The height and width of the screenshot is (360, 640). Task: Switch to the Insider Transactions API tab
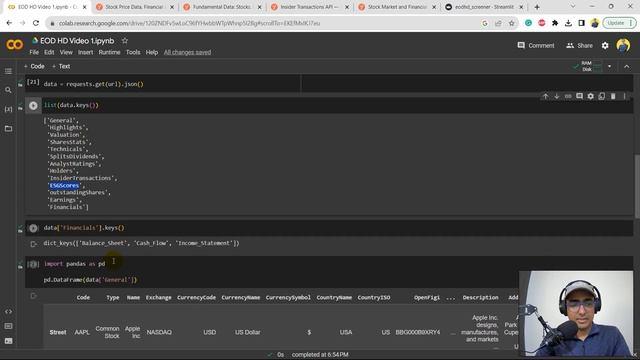pyautogui.click(x=309, y=7)
